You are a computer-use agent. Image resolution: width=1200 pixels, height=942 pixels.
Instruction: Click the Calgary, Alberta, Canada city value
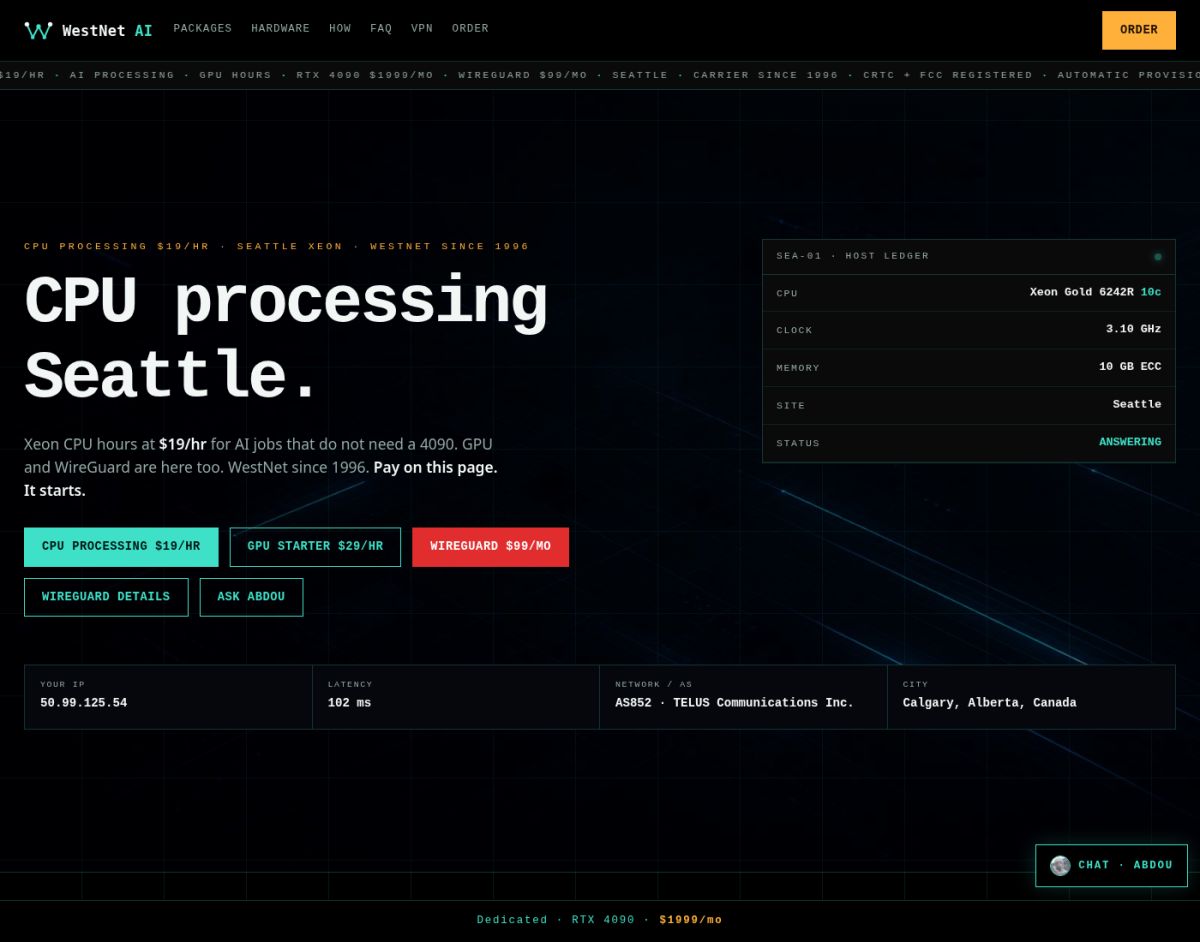pyautogui.click(x=990, y=703)
